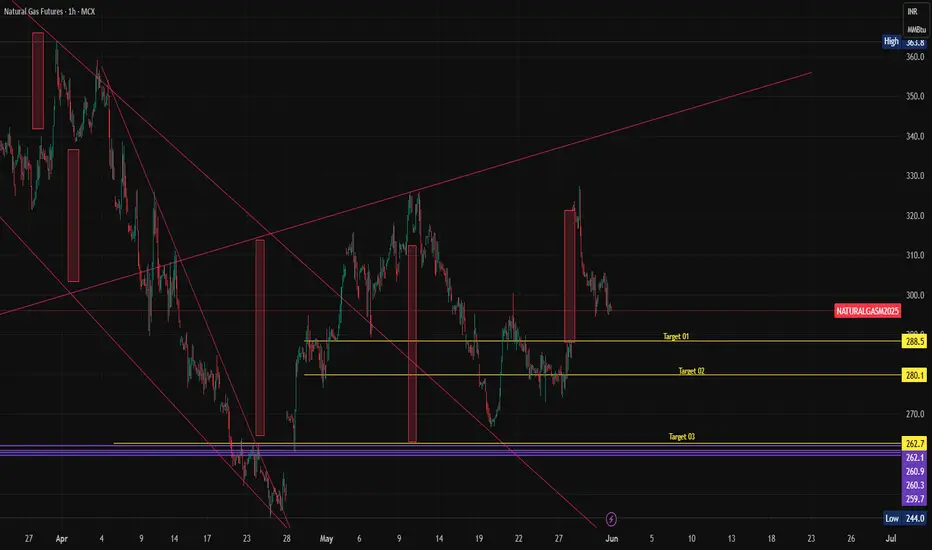Click the yellow 280.1 price tag
Viewport: 932px width, 550px height.
(914, 375)
